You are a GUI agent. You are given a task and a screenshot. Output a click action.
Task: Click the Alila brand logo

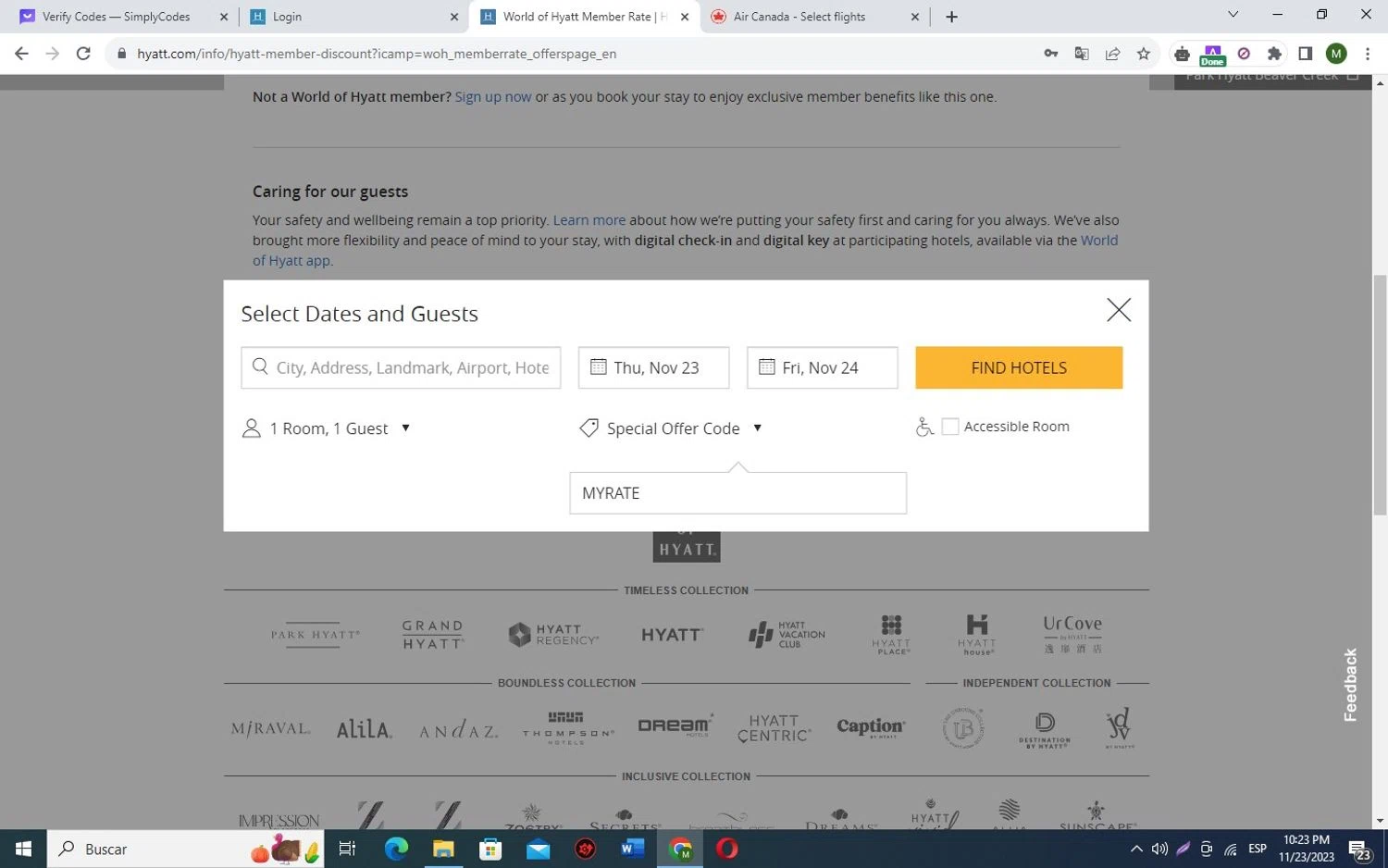(365, 728)
